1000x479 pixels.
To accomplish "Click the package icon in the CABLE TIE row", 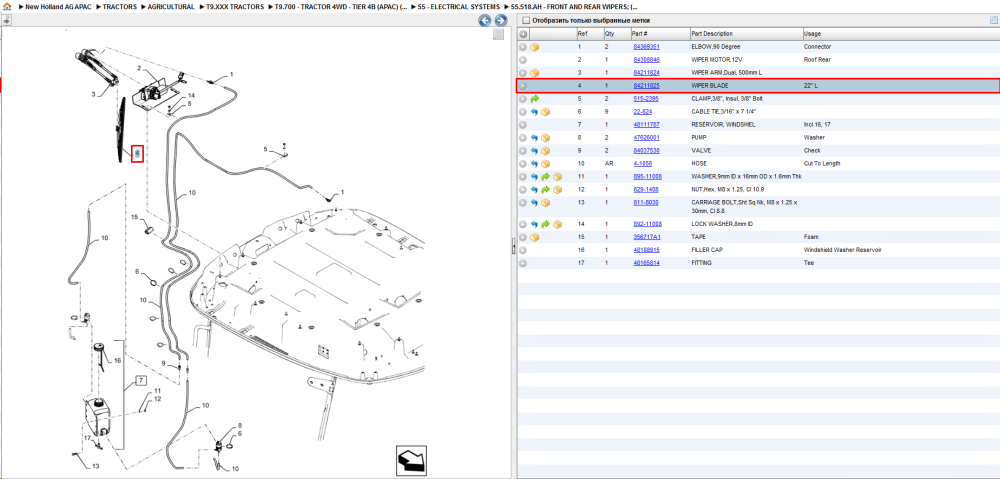I will (x=545, y=112).
